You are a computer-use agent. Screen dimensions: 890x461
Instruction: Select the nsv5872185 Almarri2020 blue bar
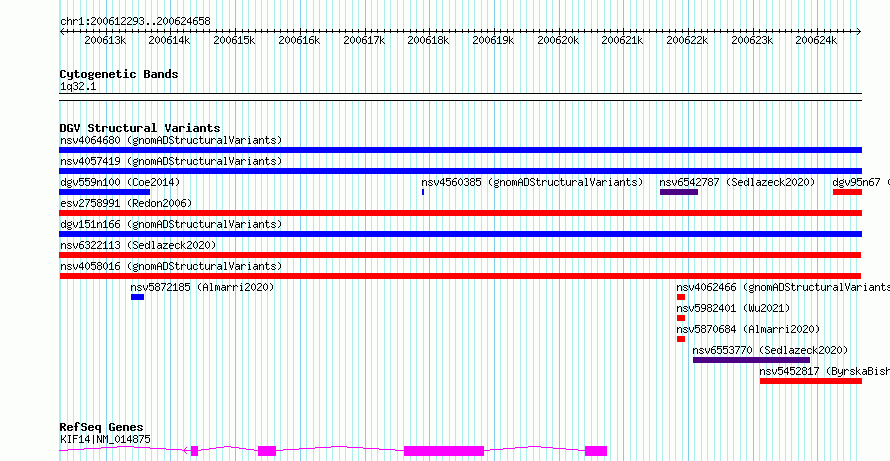click(x=137, y=297)
